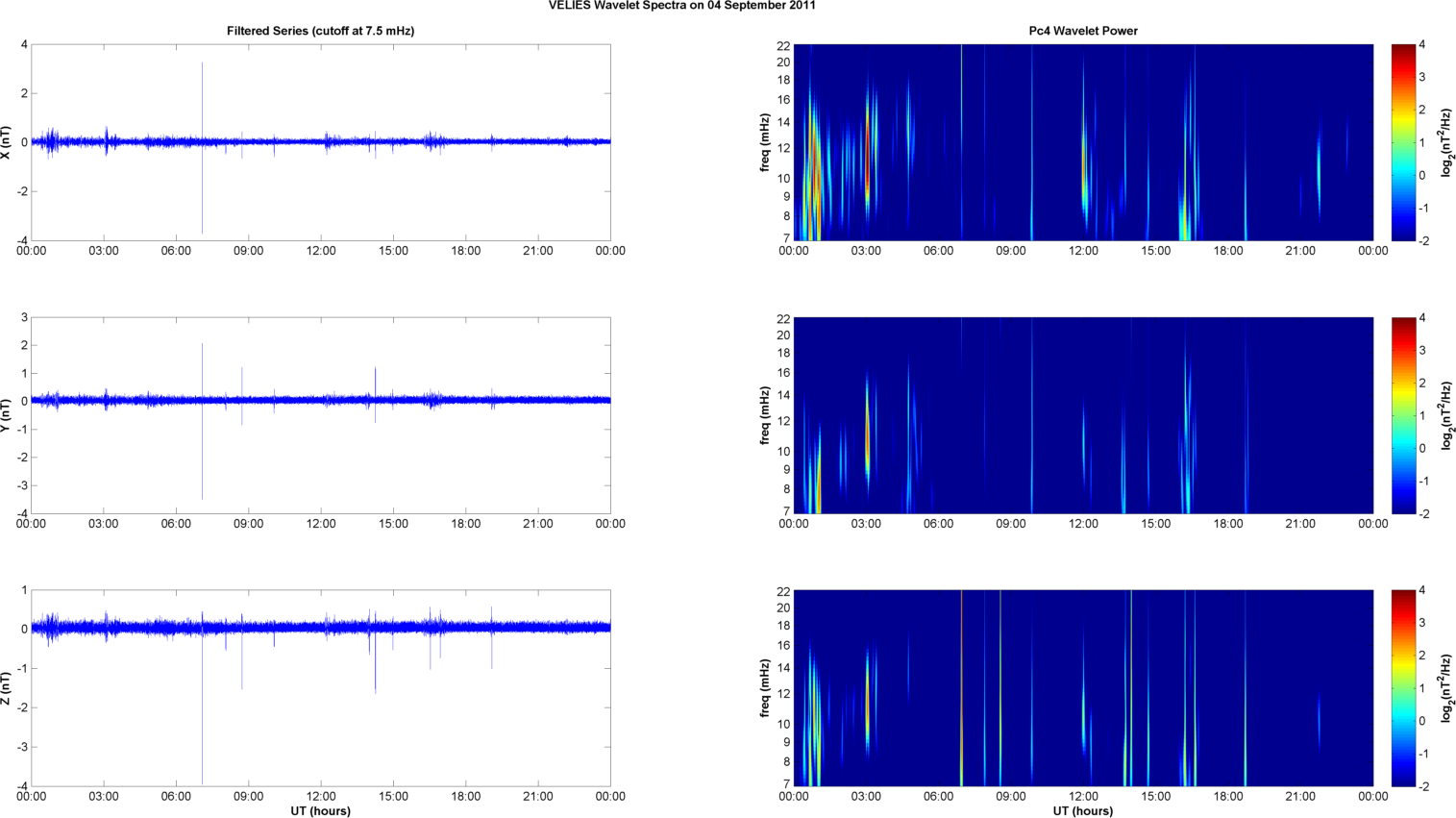Select the Y component wavelet colorbar
Image resolution: width=1456 pixels, height=818 pixels.
(x=1402, y=415)
